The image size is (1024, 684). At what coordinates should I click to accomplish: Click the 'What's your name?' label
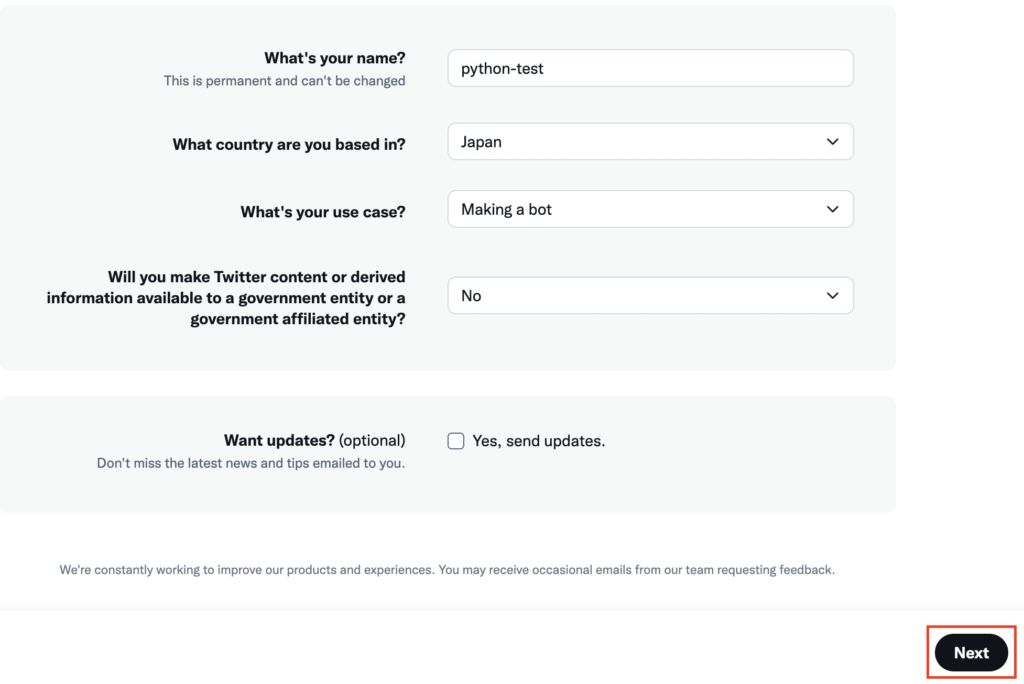click(334, 58)
